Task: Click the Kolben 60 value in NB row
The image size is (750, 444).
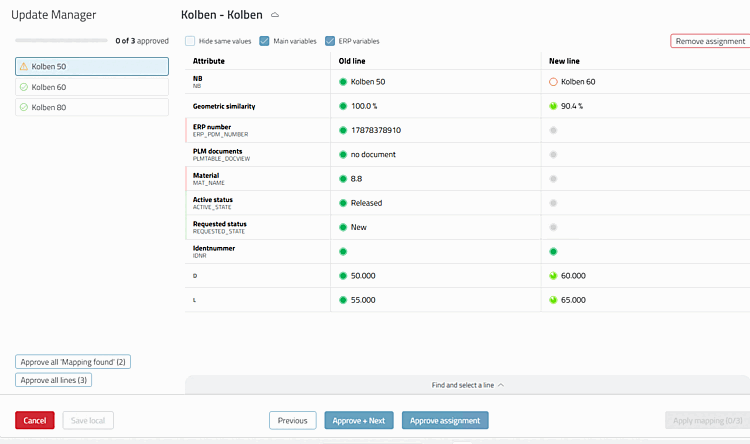Action: [x=578, y=82]
